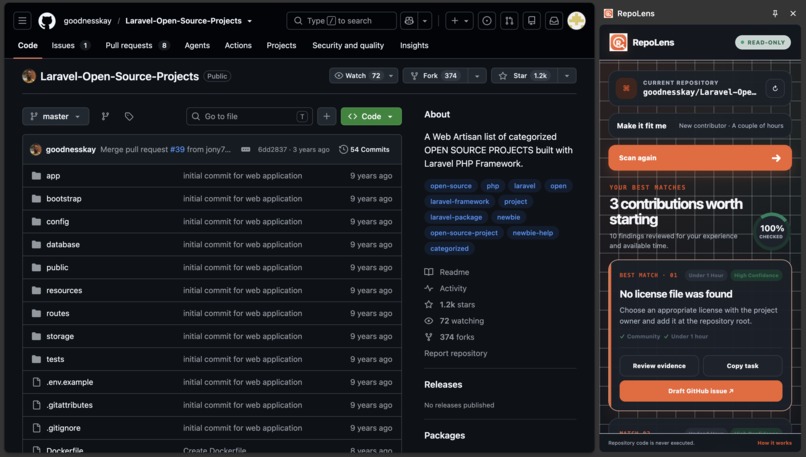Open the How it works link
This screenshot has height=457, width=806.
(774, 443)
